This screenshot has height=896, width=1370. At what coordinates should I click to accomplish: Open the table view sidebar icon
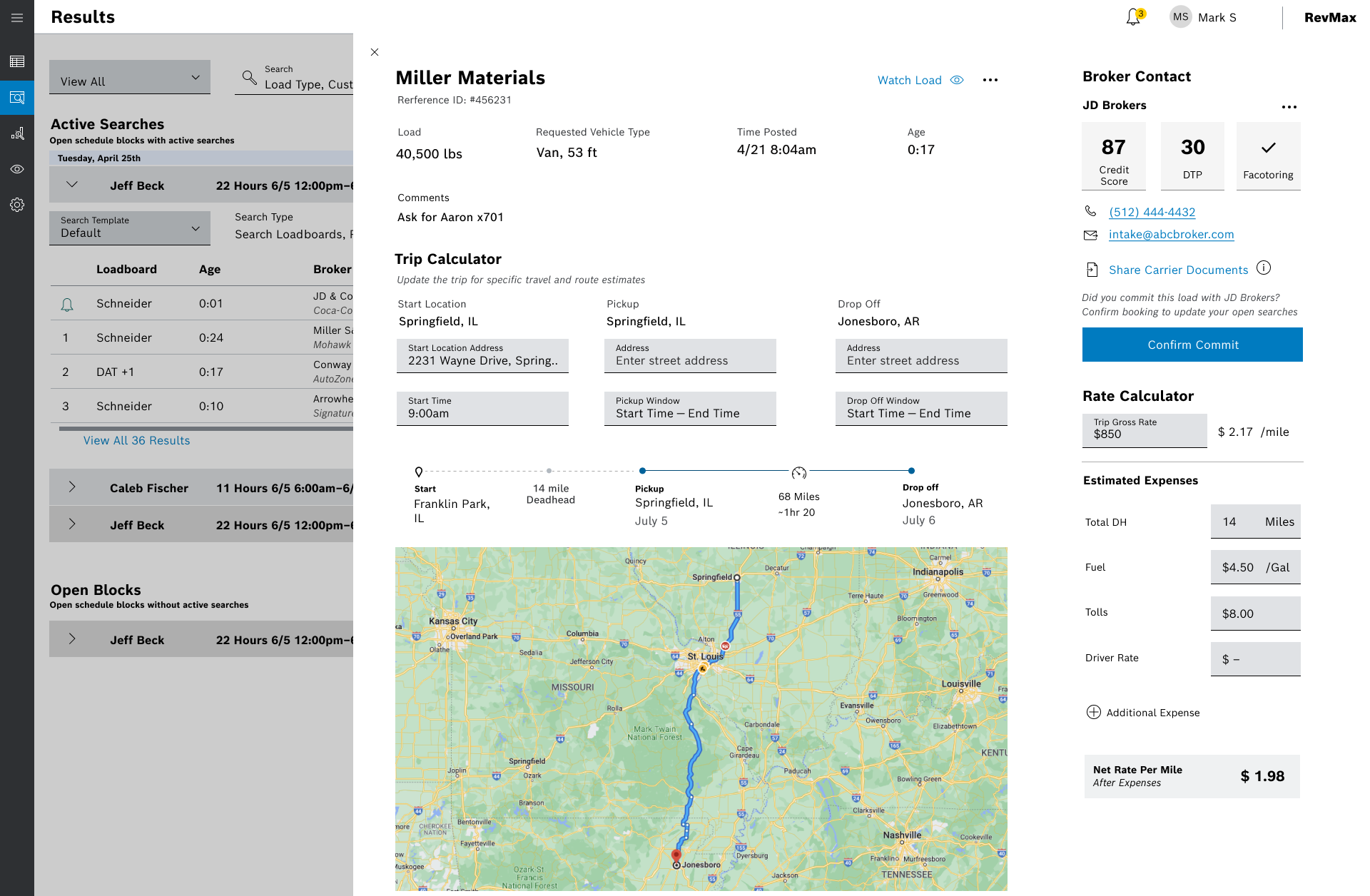[x=17, y=61]
